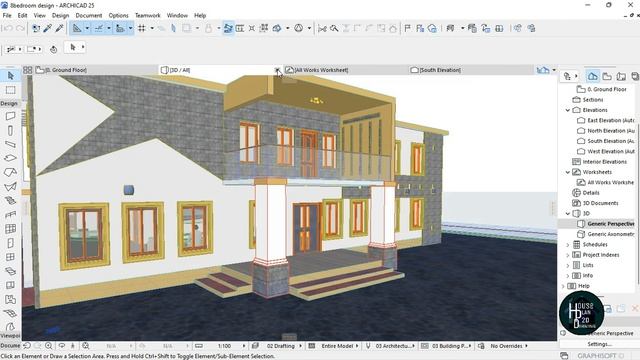Collapse the Worksheets tree node
Screen dimensions: 640x360
tap(568, 172)
